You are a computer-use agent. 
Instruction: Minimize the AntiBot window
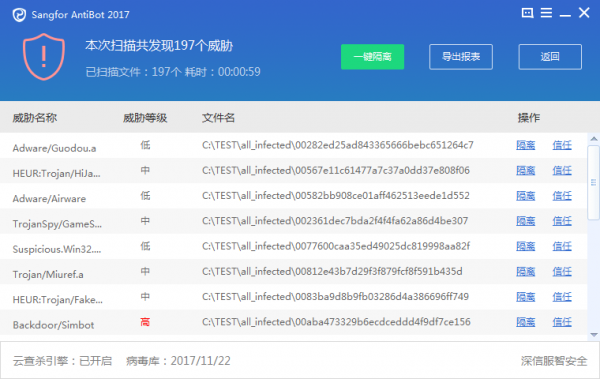point(565,15)
